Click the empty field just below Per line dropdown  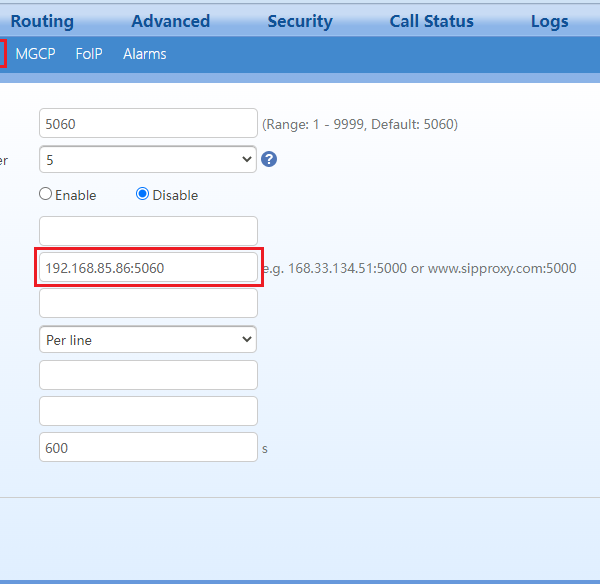(148, 375)
